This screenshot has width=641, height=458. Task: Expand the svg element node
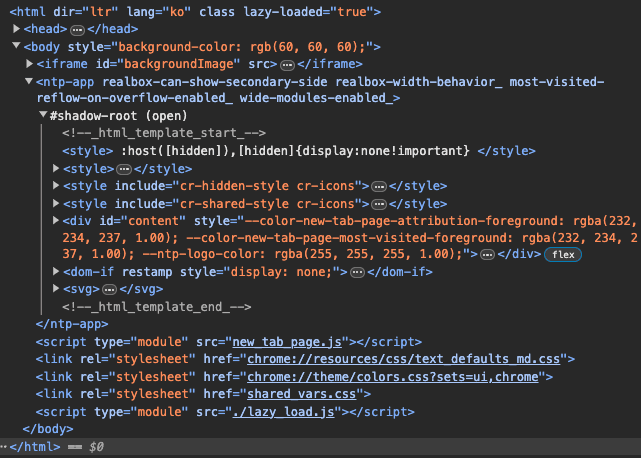click(x=56, y=288)
